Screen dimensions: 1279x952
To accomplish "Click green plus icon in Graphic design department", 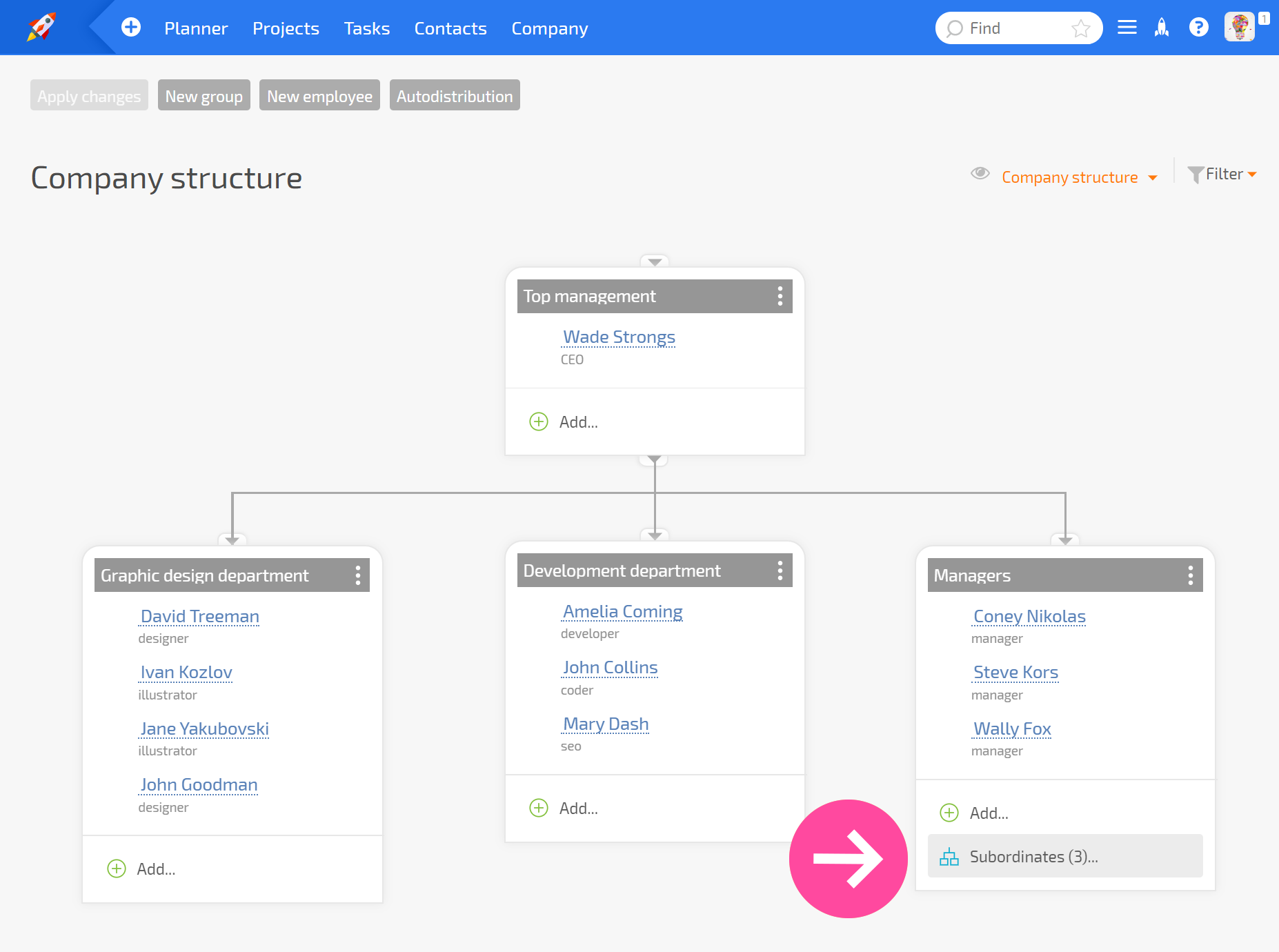I will click(117, 869).
